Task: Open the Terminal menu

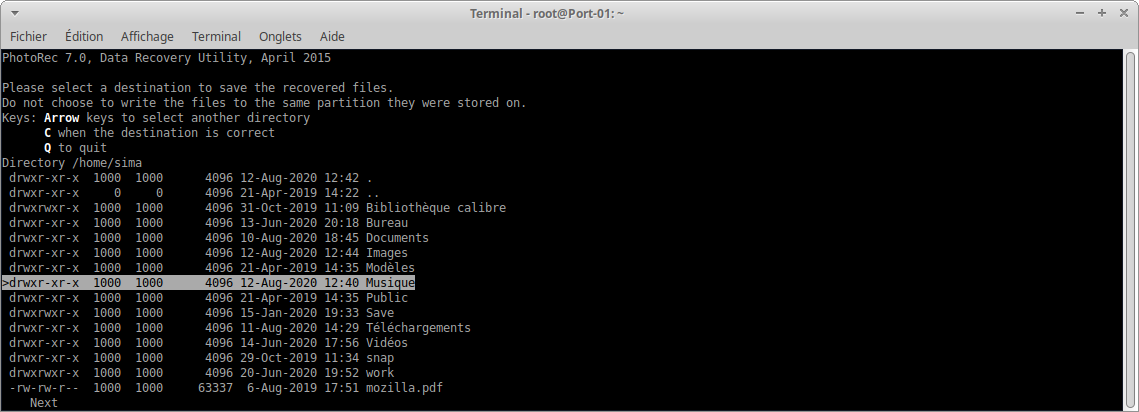Action: pyautogui.click(x=216, y=36)
